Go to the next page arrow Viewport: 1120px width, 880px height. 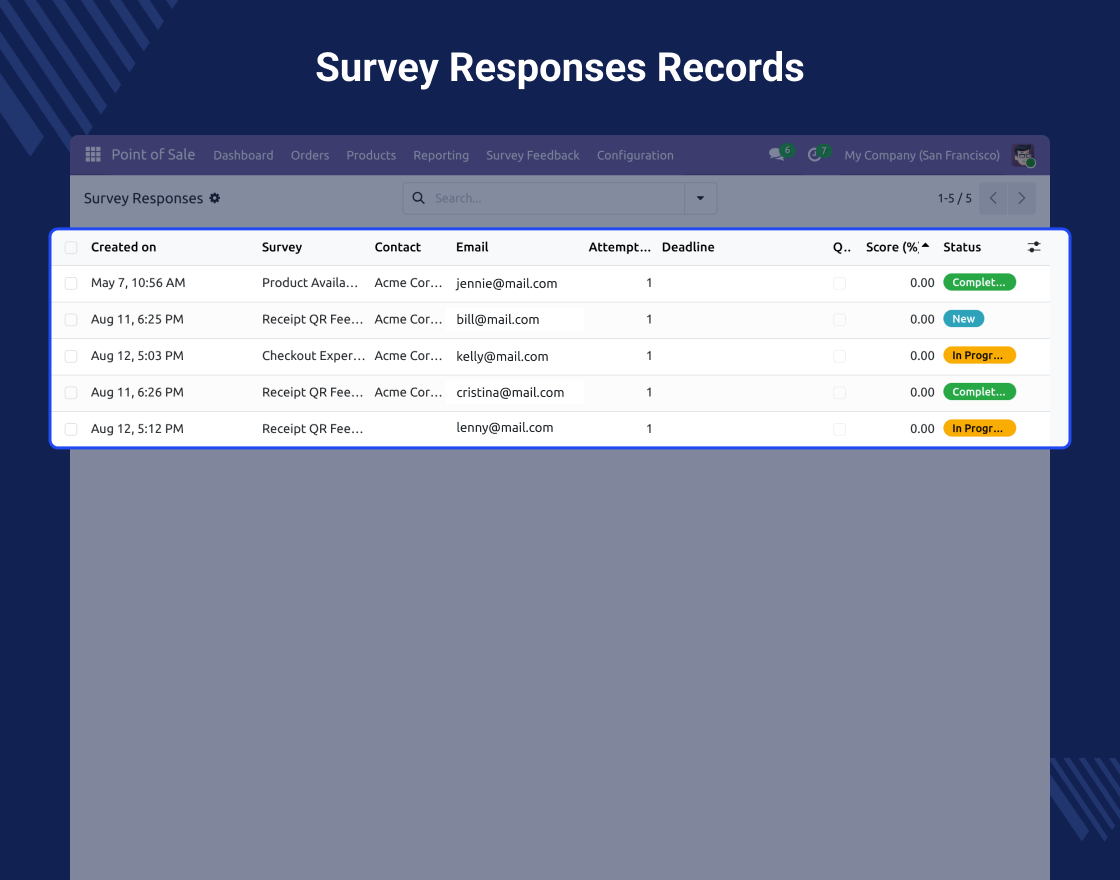click(x=1021, y=198)
